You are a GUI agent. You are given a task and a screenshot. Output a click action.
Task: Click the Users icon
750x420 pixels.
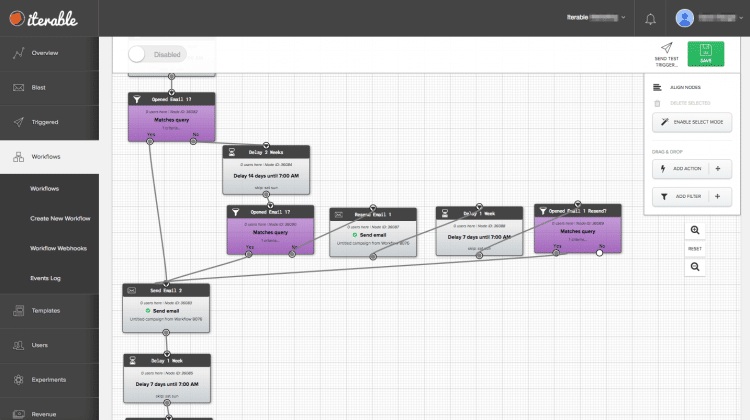(x=19, y=345)
